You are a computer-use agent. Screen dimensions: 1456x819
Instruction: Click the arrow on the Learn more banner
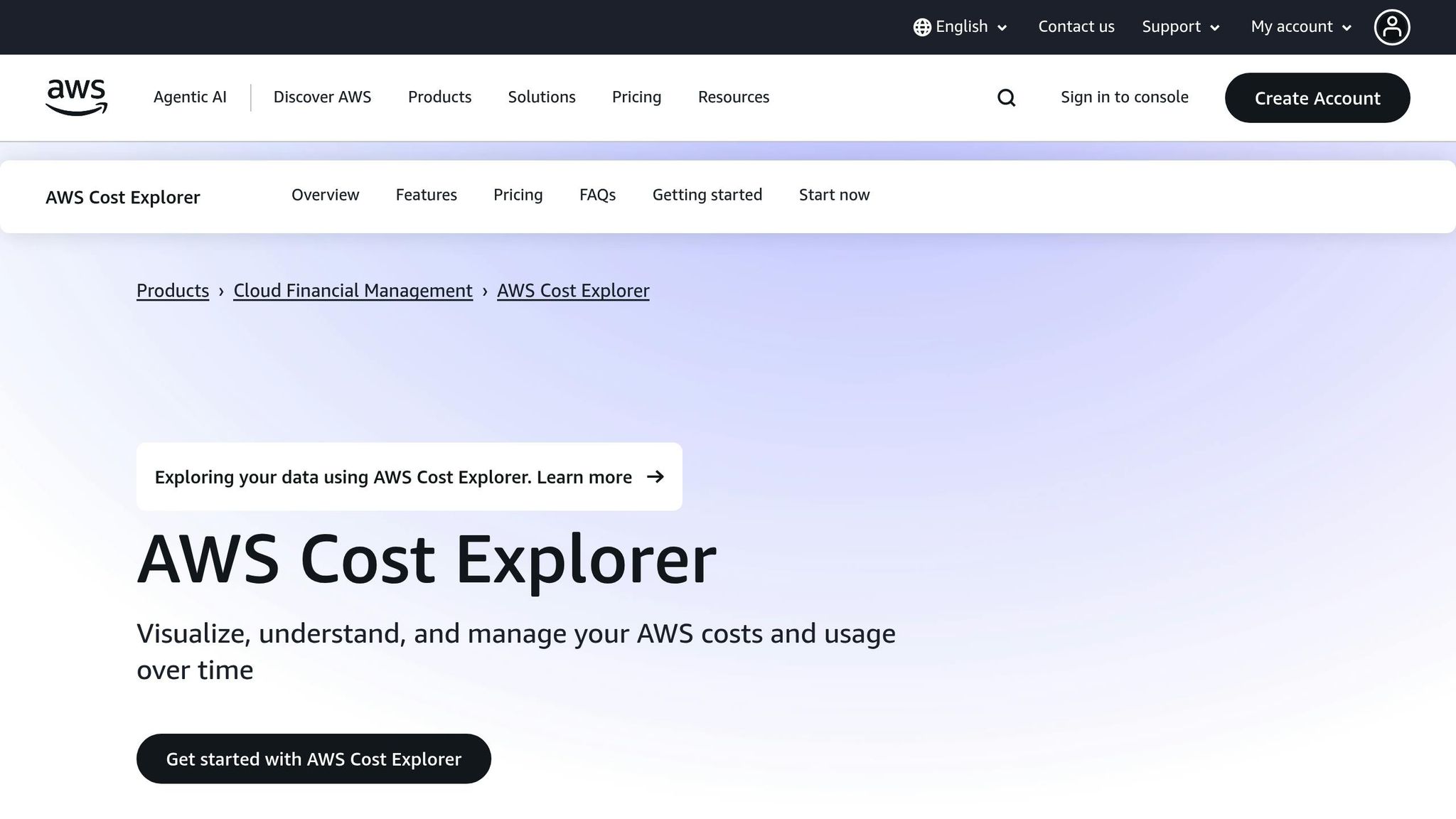[655, 477]
